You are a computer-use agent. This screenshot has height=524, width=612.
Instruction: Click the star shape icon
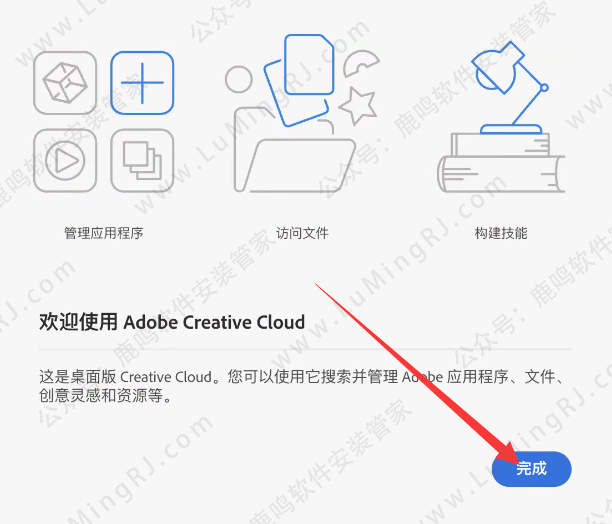click(358, 106)
